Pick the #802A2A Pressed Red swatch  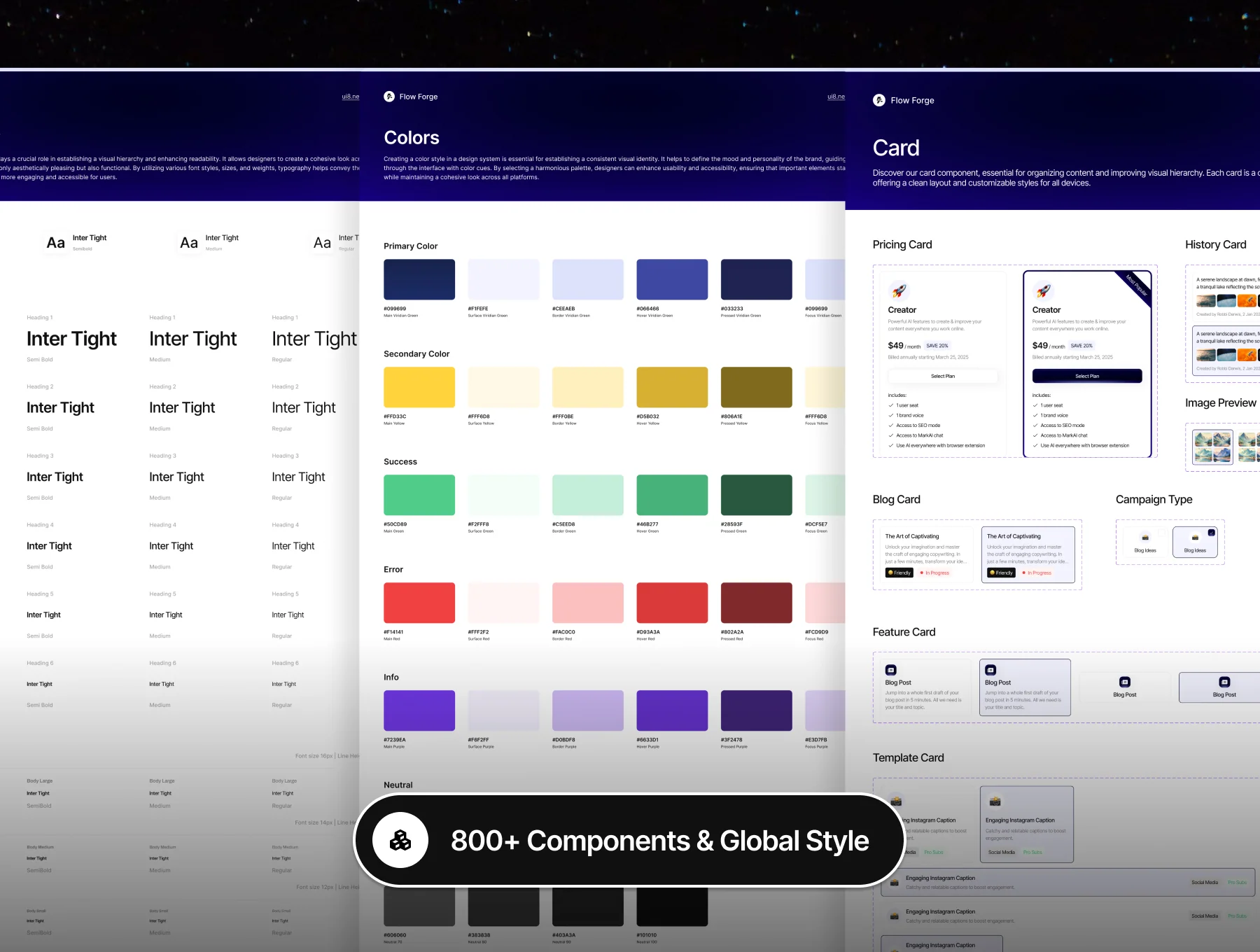click(757, 603)
